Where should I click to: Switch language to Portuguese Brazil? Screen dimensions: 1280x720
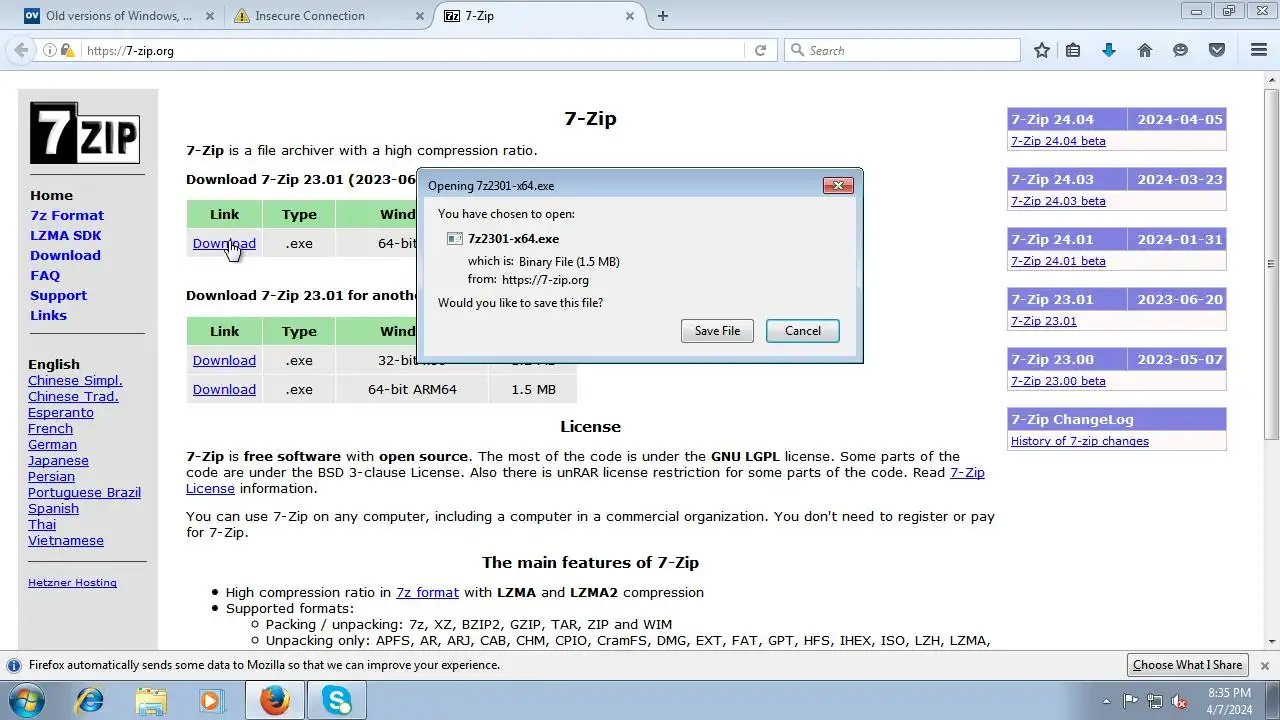84,492
